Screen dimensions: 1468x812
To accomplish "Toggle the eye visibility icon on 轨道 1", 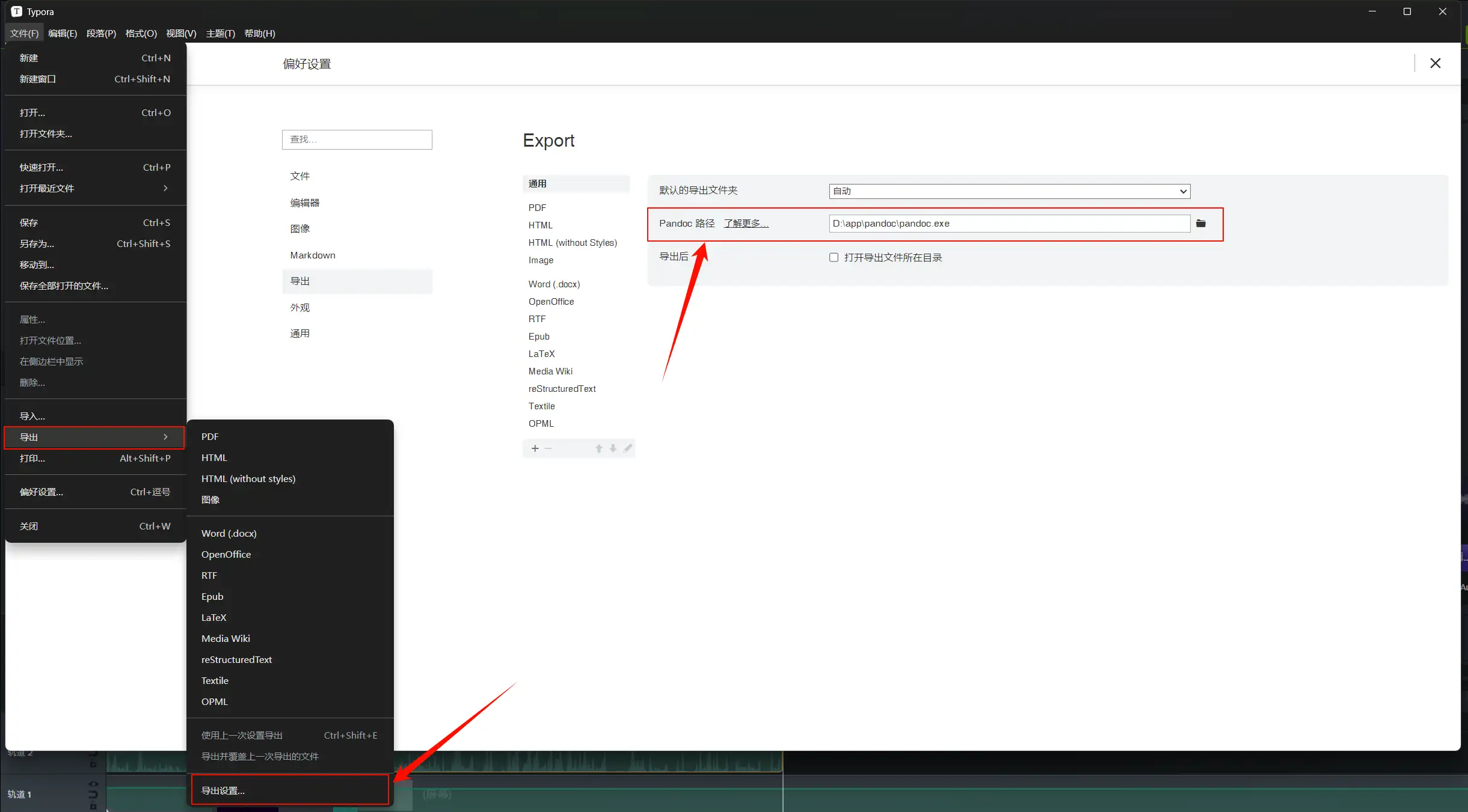I will [x=93, y=784].
